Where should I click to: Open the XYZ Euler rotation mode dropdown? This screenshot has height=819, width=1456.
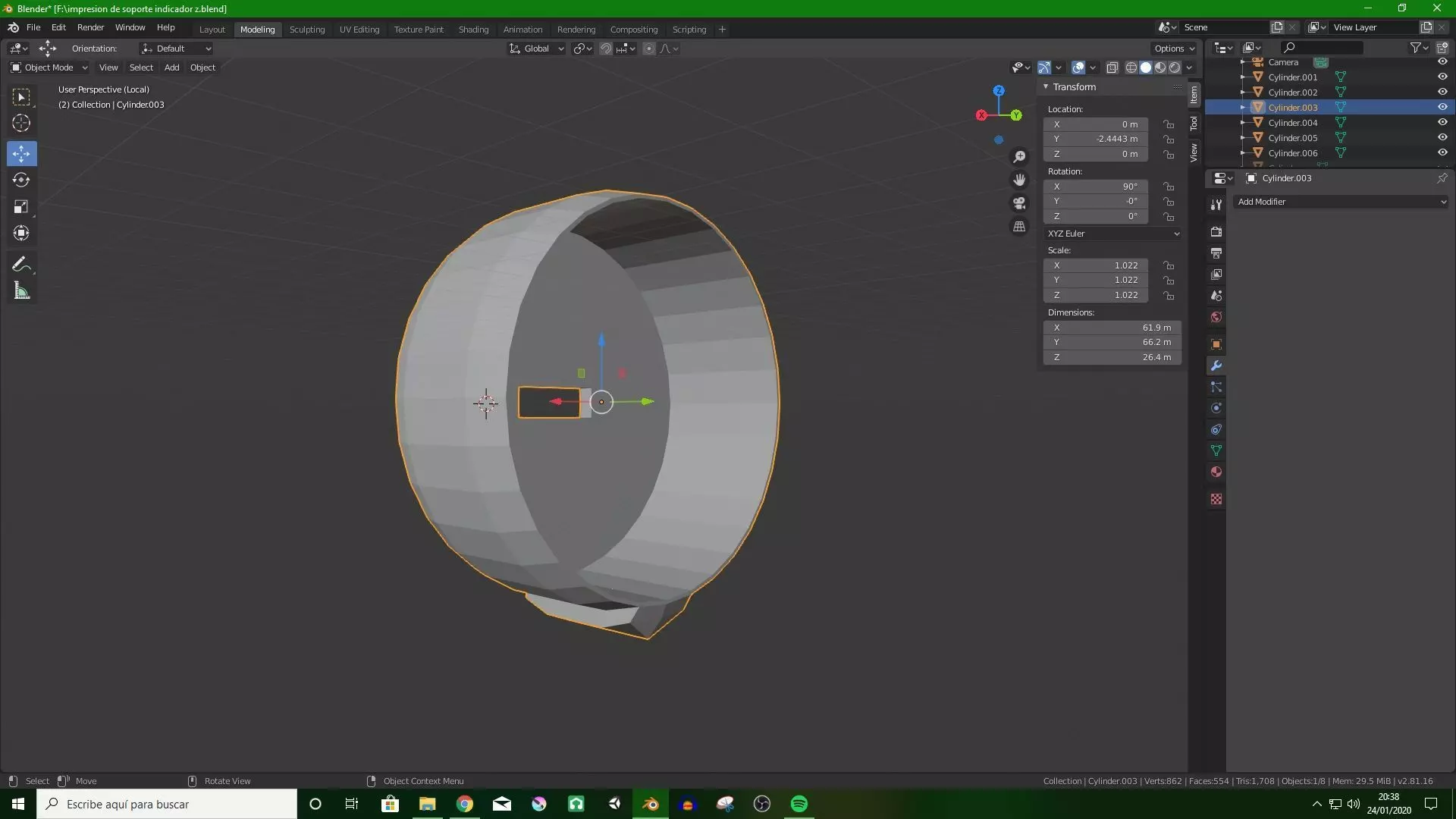tap(1112, 234)
